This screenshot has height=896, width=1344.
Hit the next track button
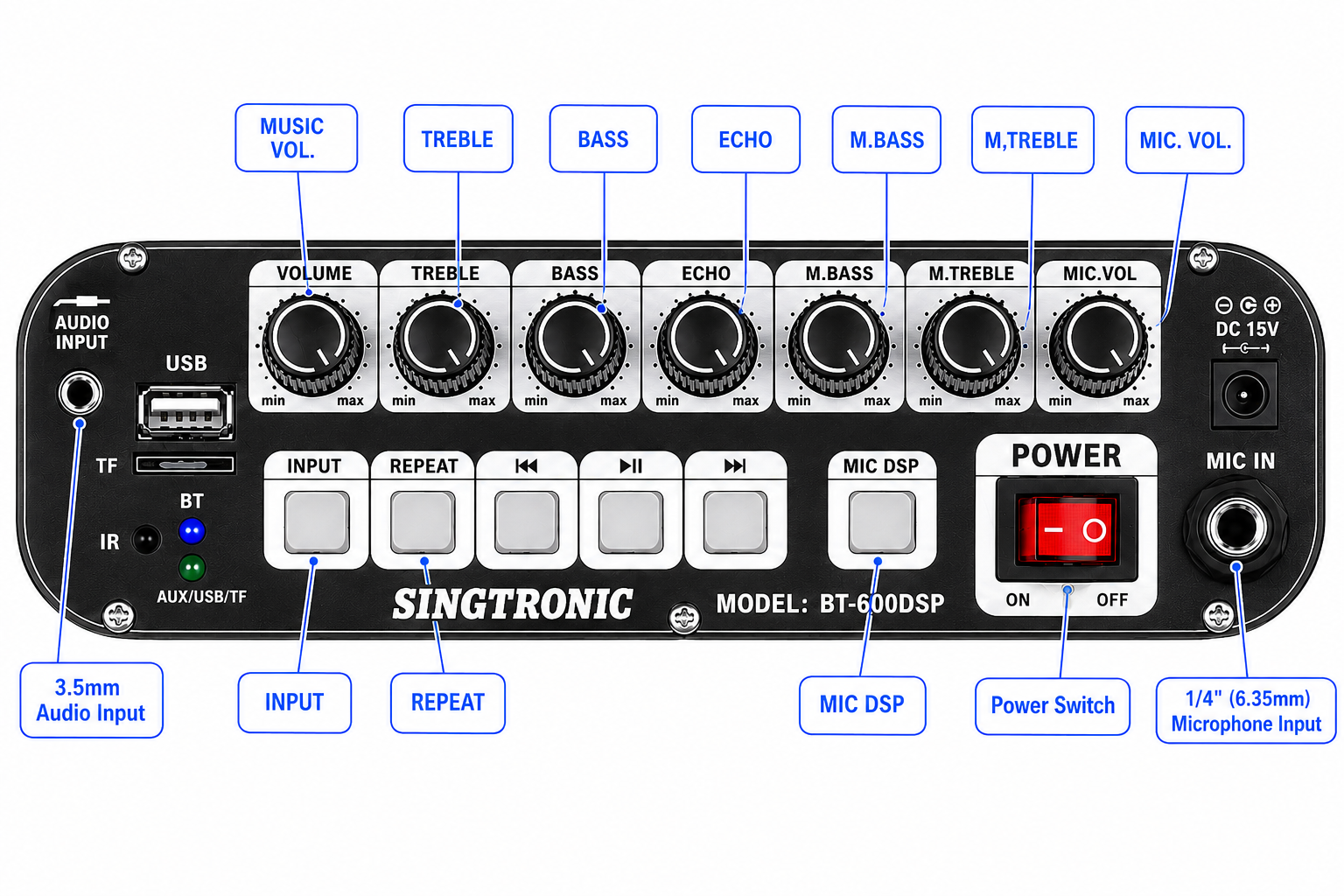click(735, 521)
